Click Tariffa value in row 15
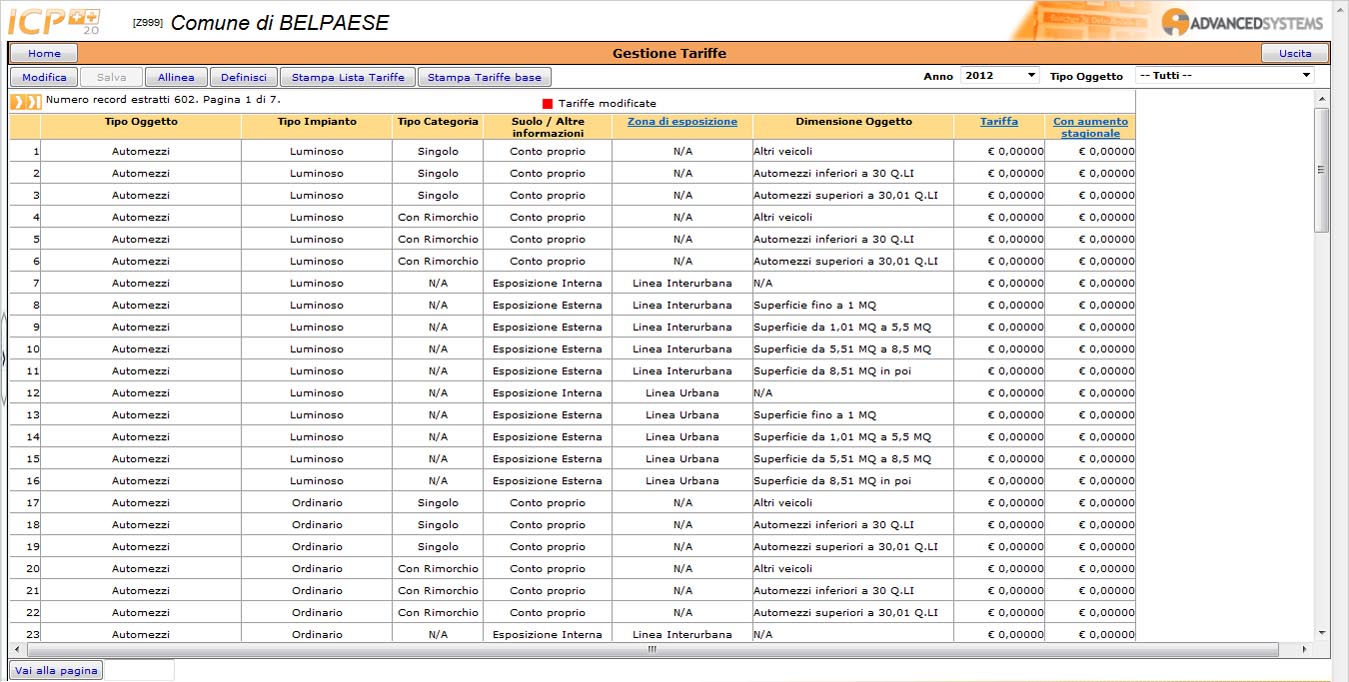The image size is (1349, 682). click(x=1015, y=459)
